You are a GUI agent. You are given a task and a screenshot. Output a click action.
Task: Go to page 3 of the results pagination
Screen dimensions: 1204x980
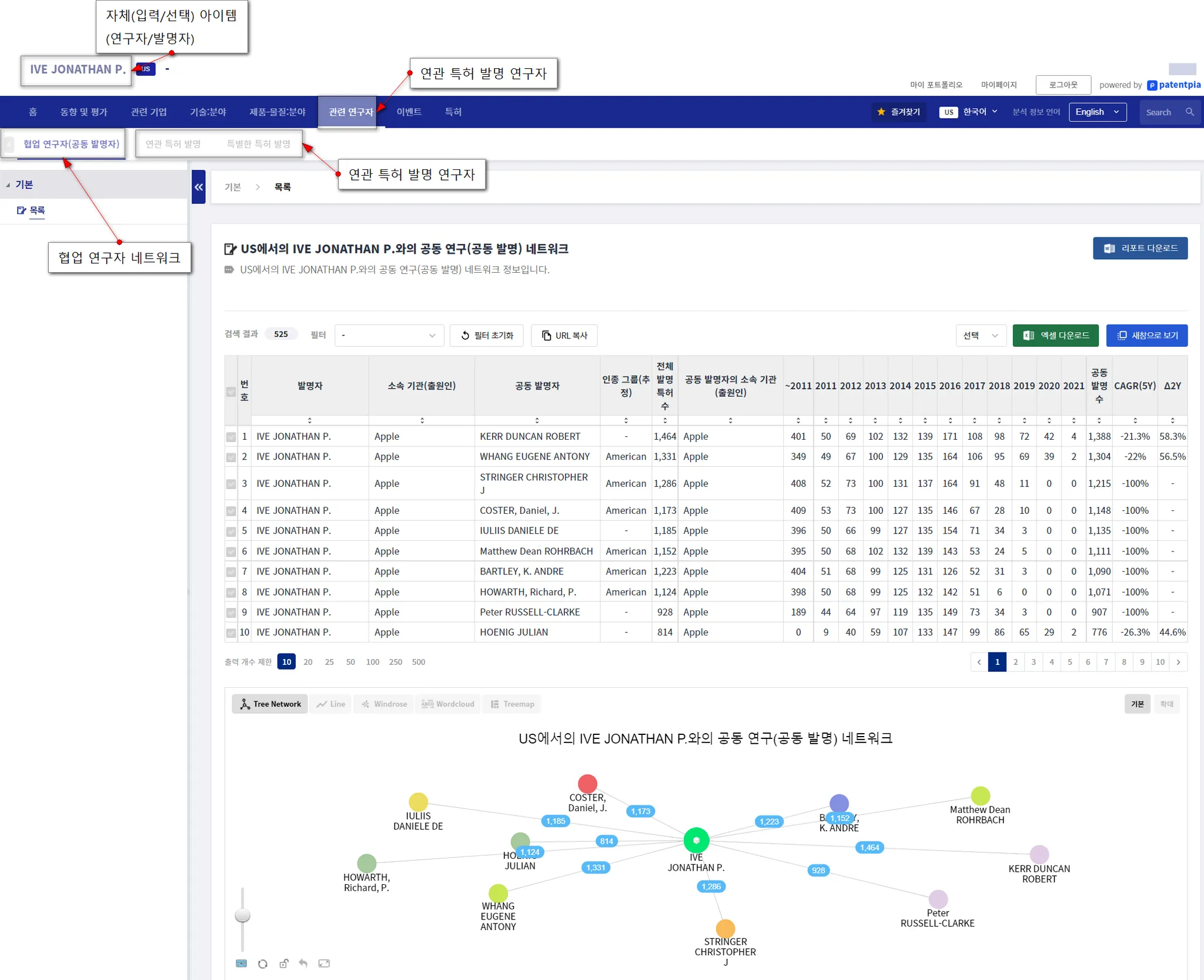pos(1034,662)
